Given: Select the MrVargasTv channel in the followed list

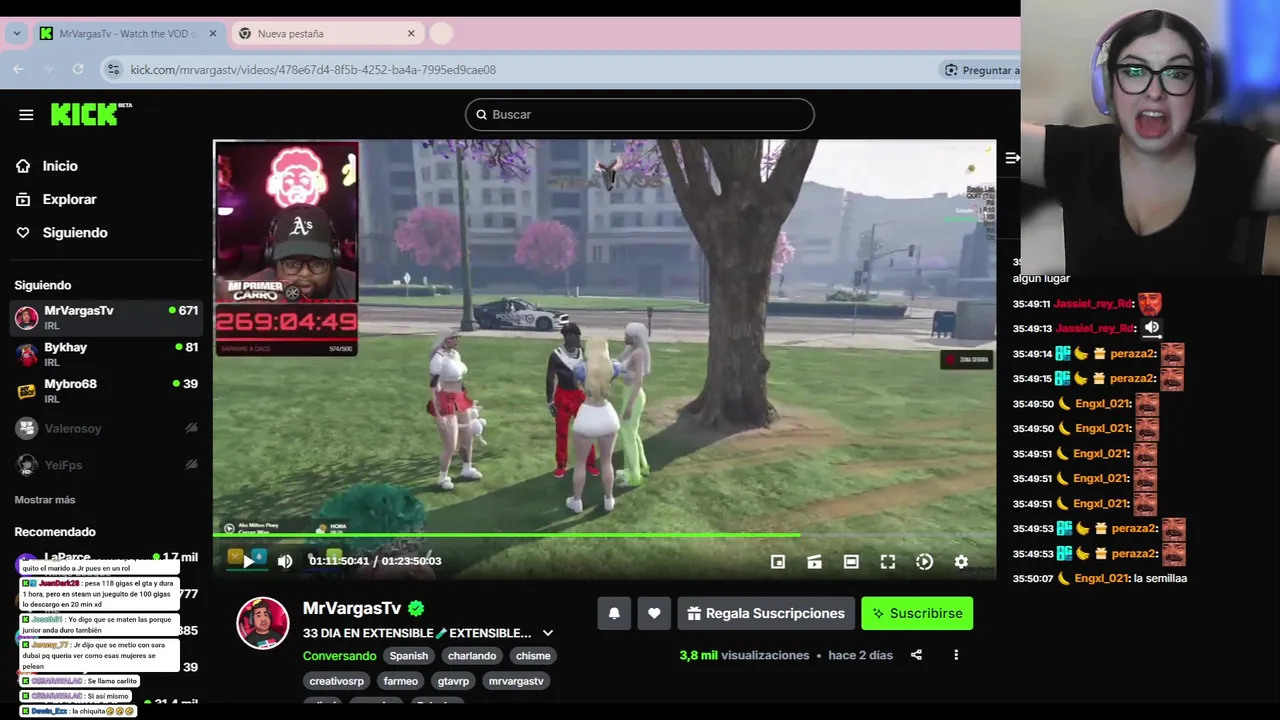Looking at the screenshot, I should pyautogui.click(x=106, y=317).
